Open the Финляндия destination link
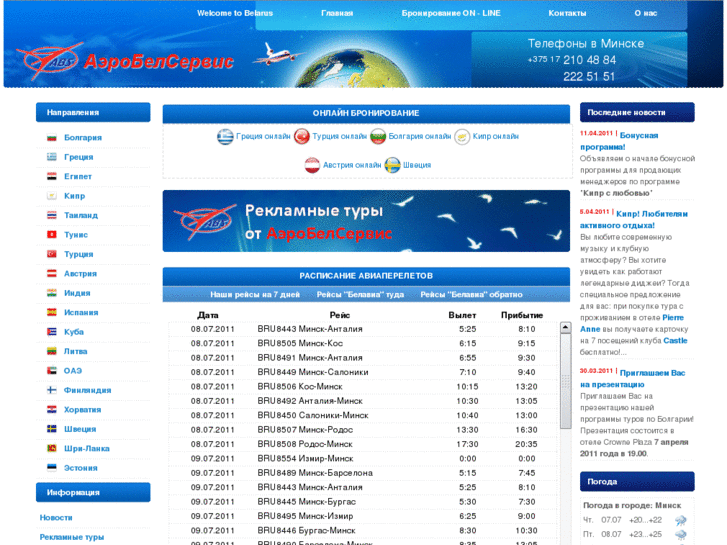The image size is (727, 545). point(88,390)
